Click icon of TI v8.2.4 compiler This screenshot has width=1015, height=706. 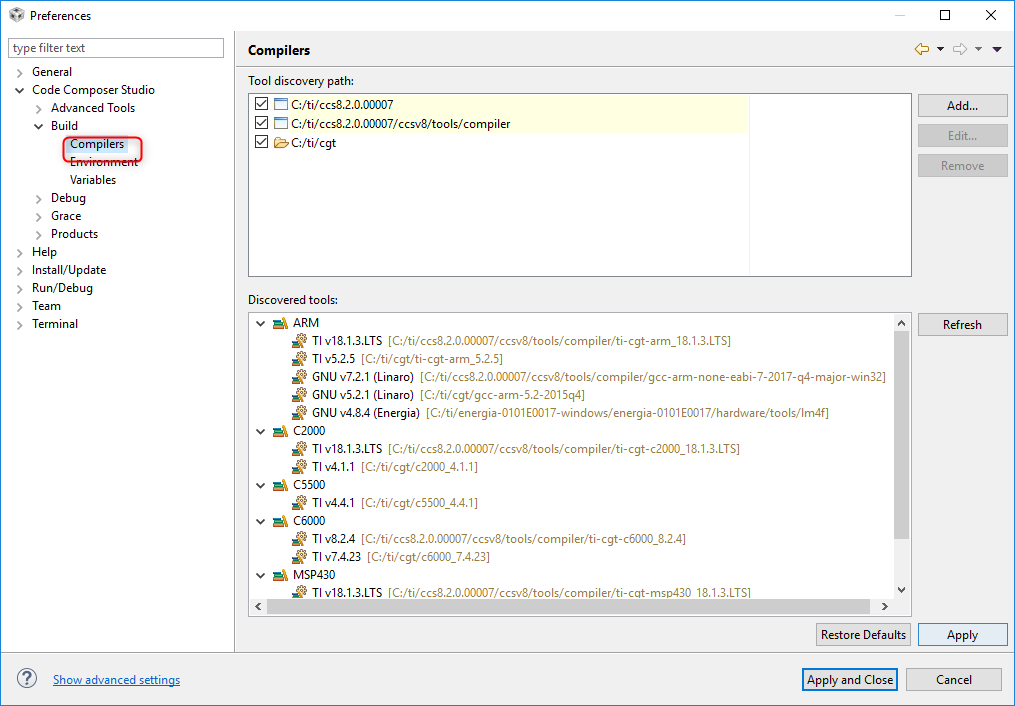click(x=299, y=538)
